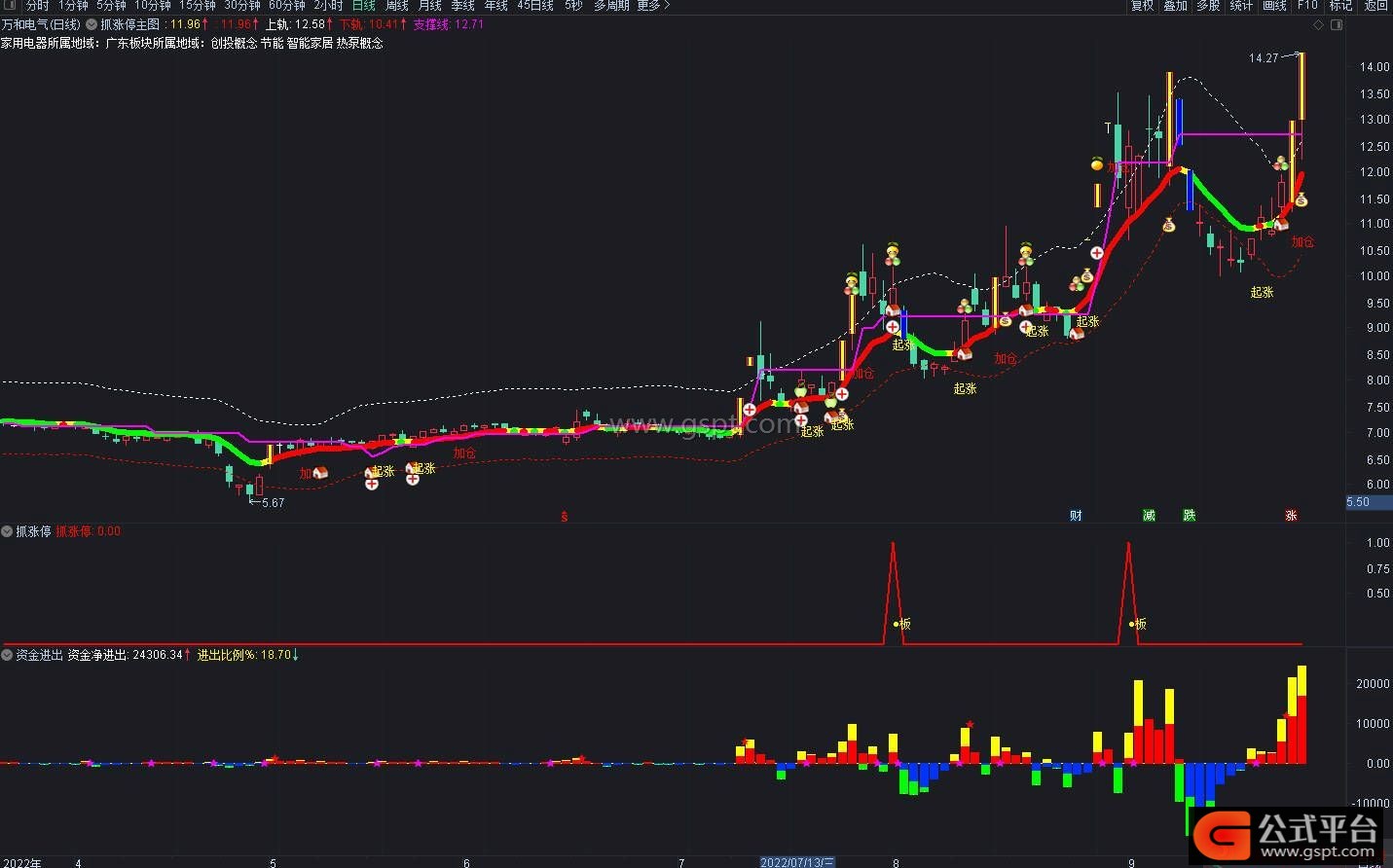Image resolution: width=1393 pixels, height=868 pixels.
Task: Click the second 板 marker in 抓涨停 panel
Action: point(1137,624)
